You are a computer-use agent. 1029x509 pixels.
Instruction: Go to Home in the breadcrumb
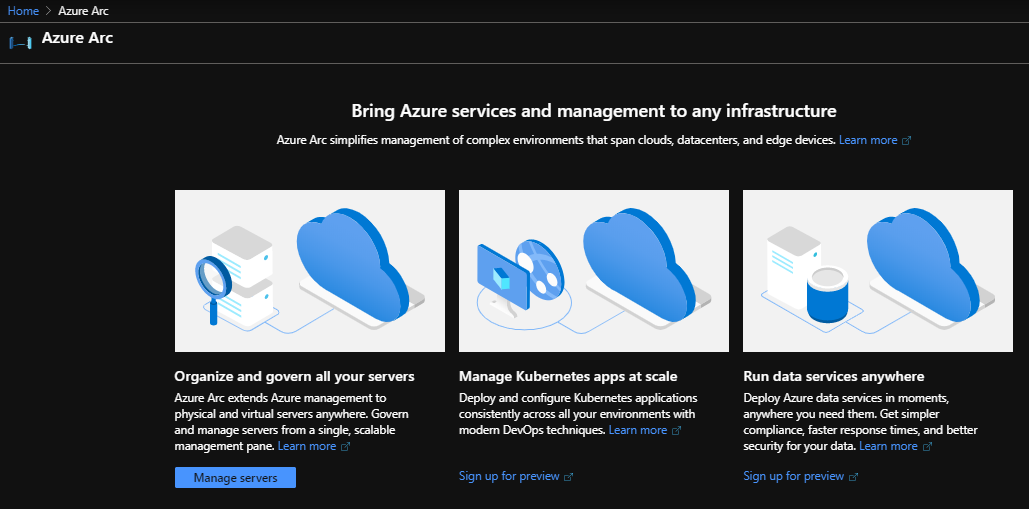(23, 11)
